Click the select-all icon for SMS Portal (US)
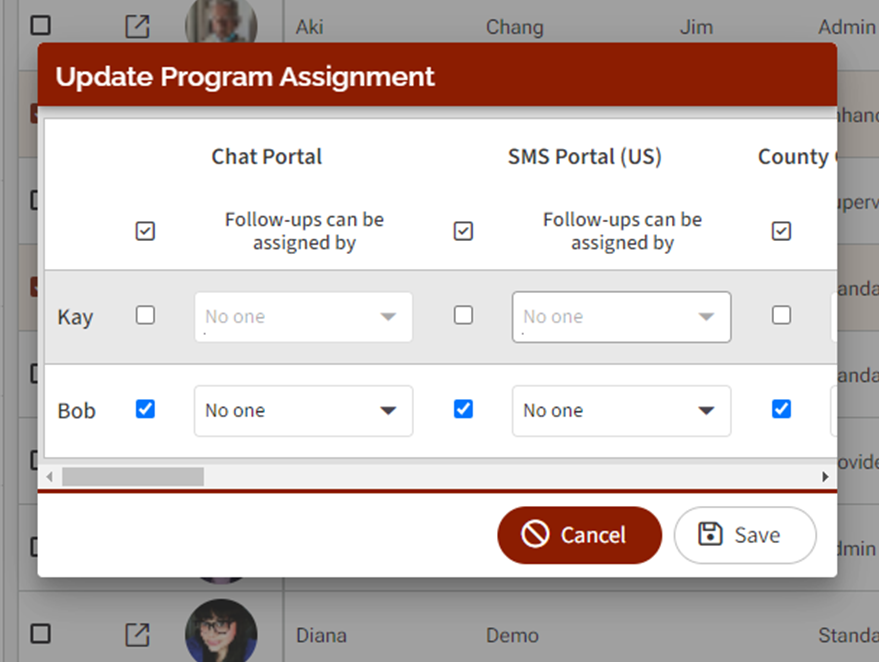Screen dimensions: 879x662 click(463, 231)
